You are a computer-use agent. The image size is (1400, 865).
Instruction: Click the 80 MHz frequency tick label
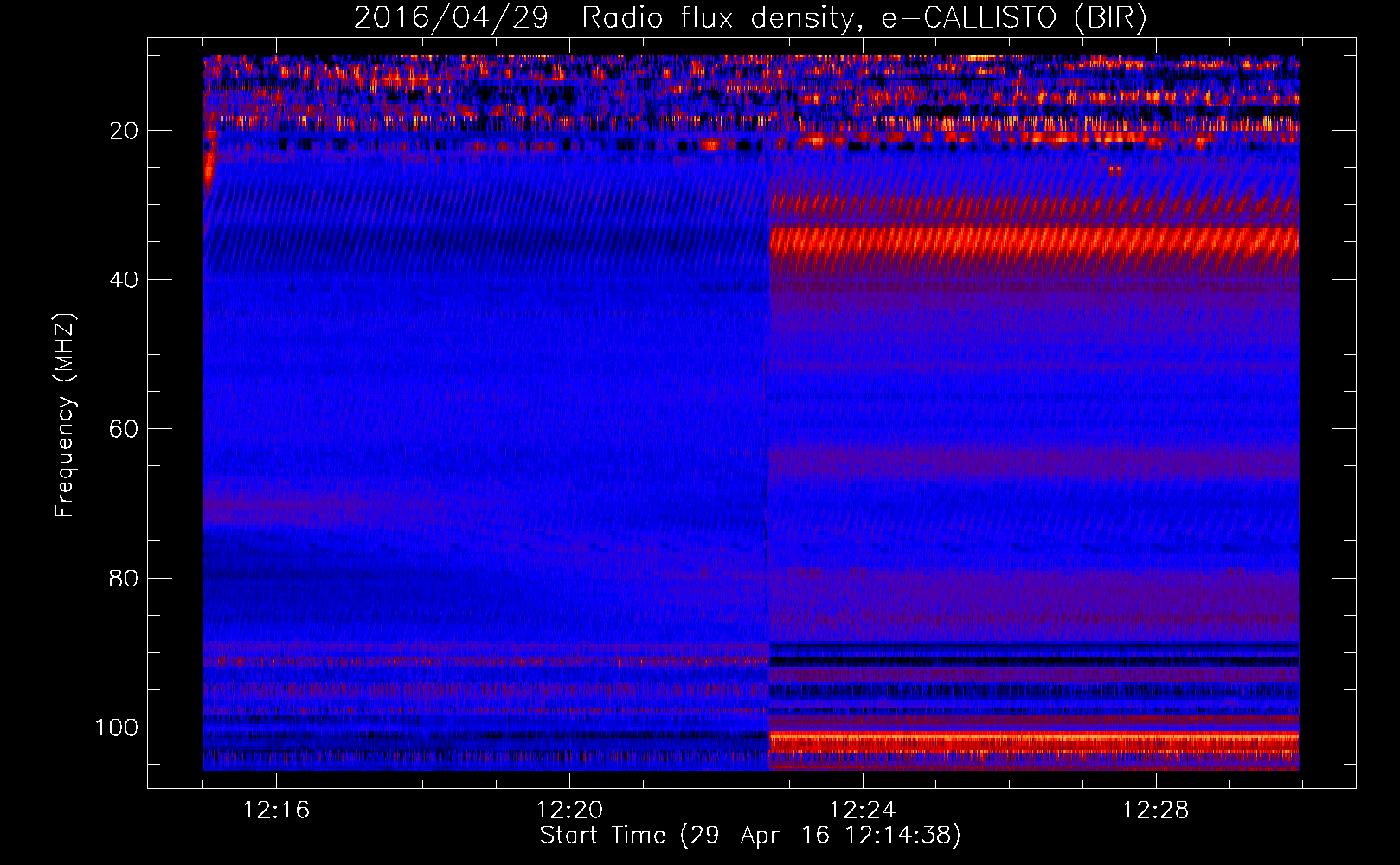click(x=125, y=578)
